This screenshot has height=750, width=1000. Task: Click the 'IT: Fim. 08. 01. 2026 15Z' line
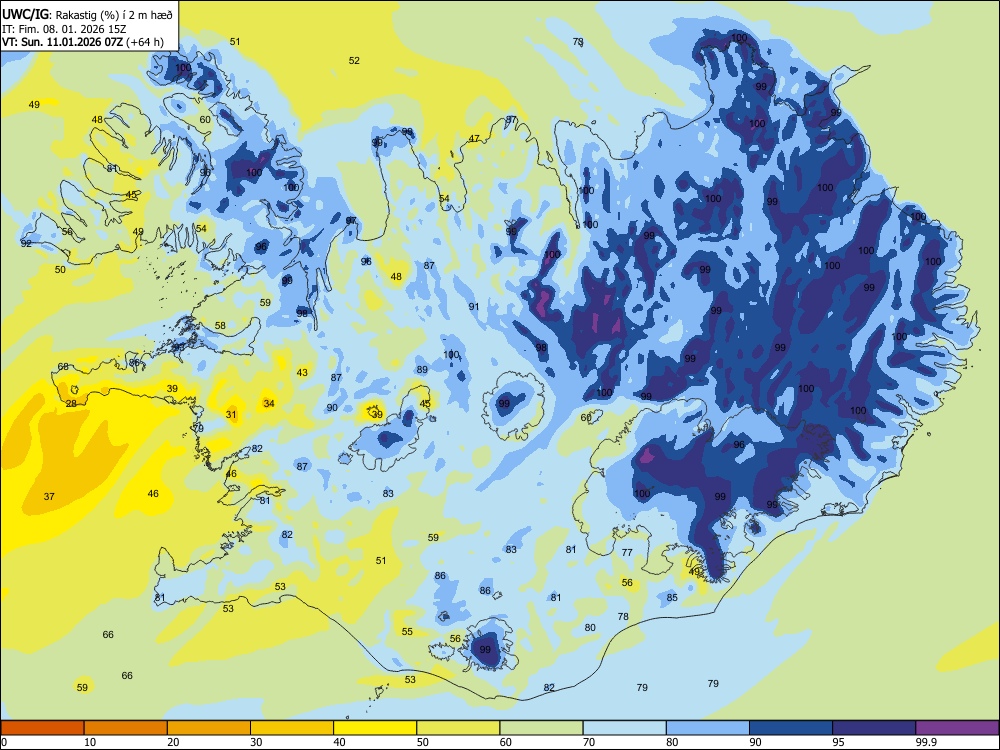click(x=64, y=29)
